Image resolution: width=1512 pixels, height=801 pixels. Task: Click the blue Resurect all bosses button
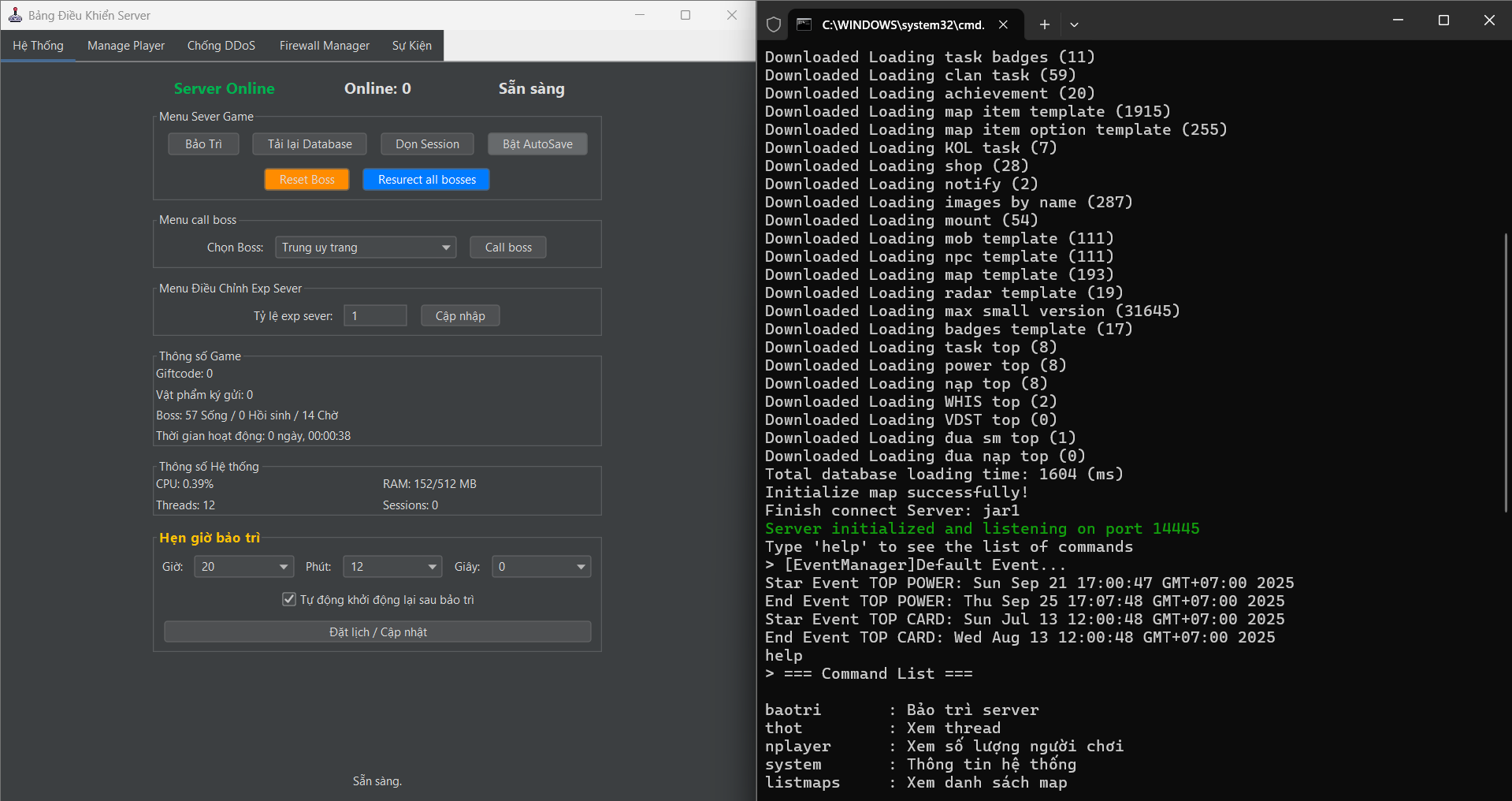tap(426, 180)
